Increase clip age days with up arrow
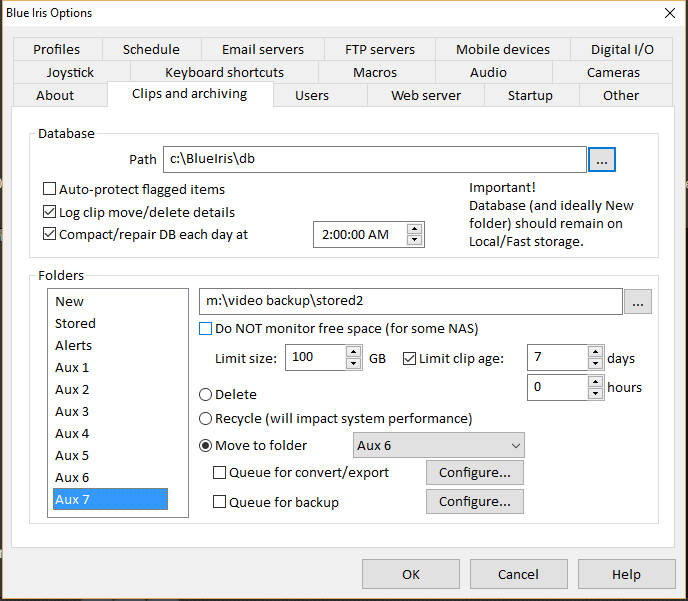The image size is (688, 601). click(595, 352)
